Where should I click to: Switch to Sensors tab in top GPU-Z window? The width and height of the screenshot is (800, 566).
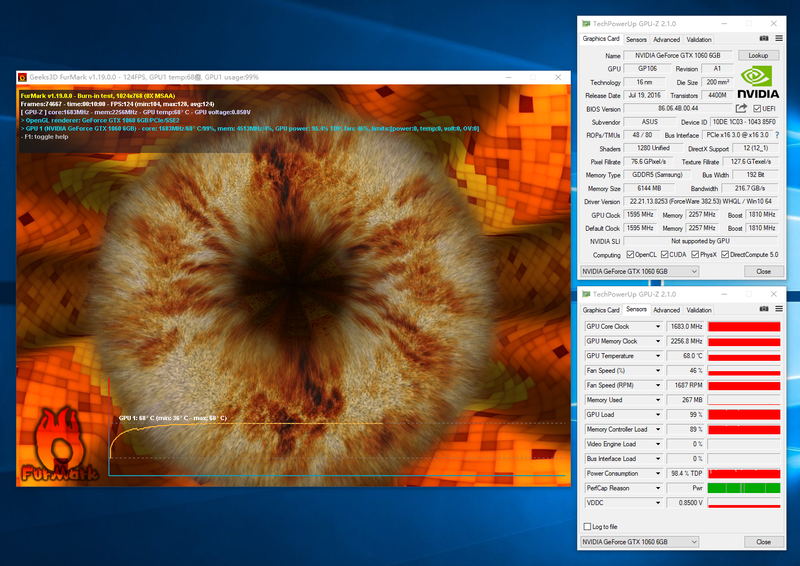(636, 39)
